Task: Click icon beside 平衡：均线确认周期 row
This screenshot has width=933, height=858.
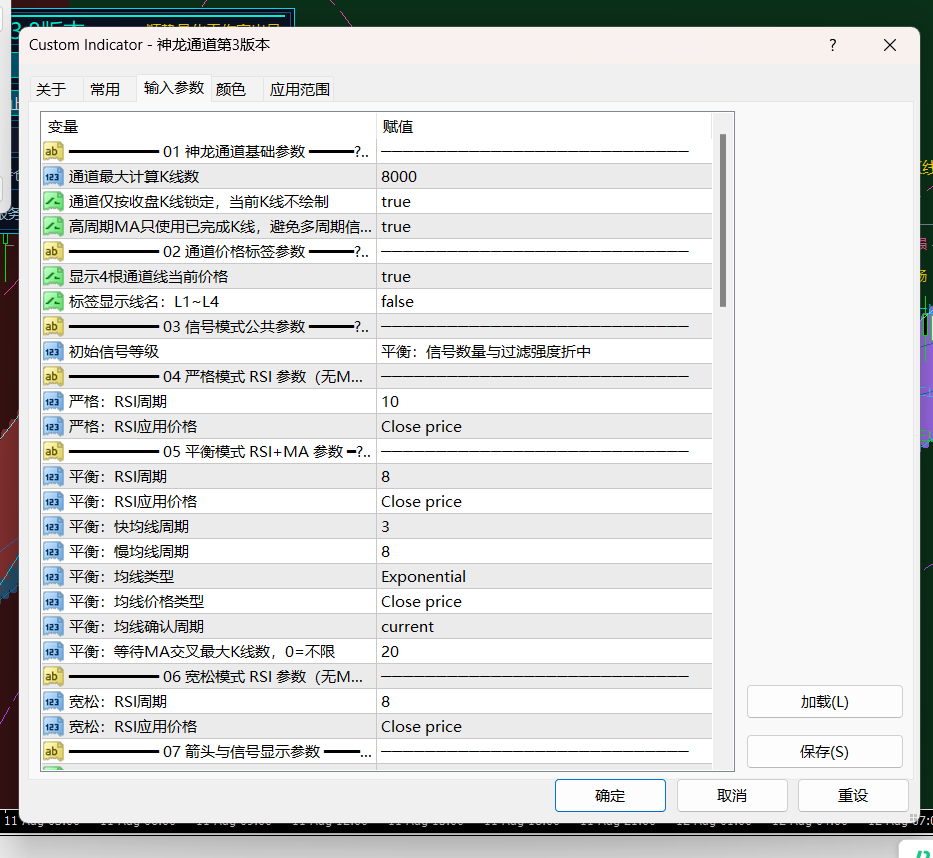Action: click(53, 627)
